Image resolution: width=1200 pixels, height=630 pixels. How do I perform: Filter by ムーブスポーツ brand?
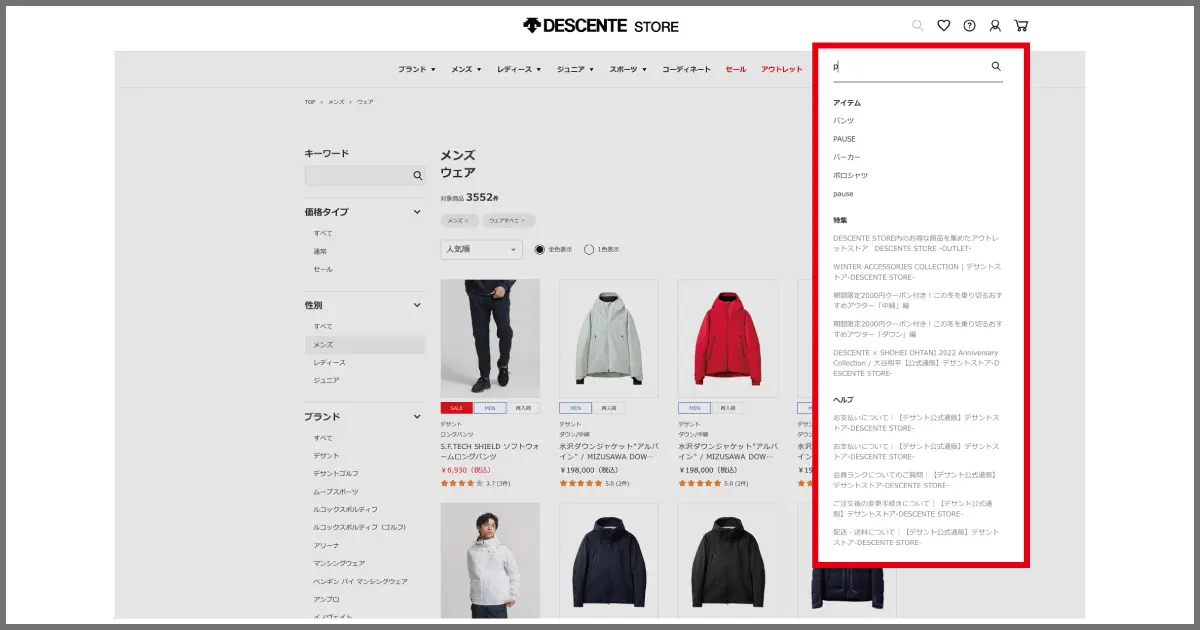[336, 491]
